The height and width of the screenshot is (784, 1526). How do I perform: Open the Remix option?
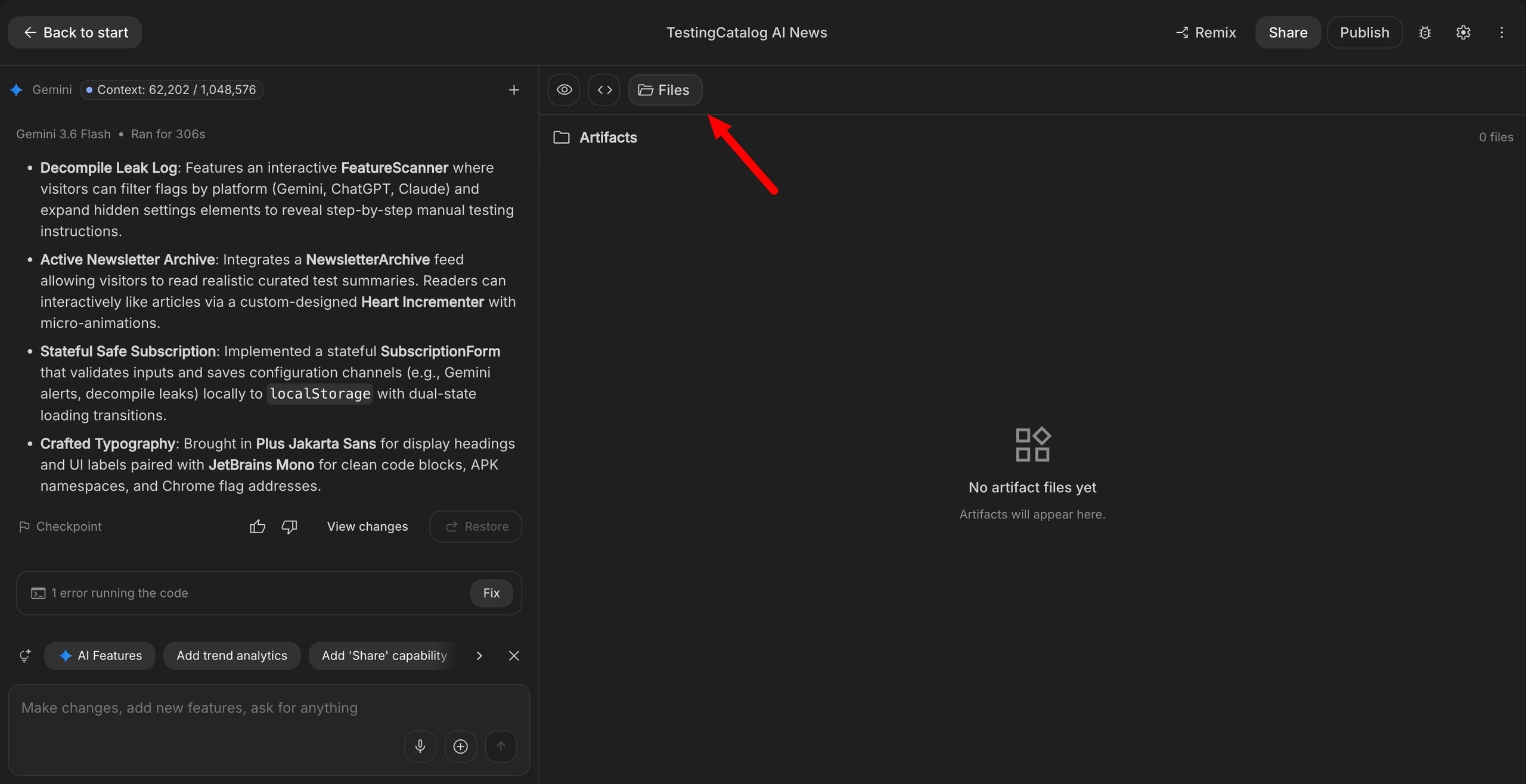coord(1206,32)
